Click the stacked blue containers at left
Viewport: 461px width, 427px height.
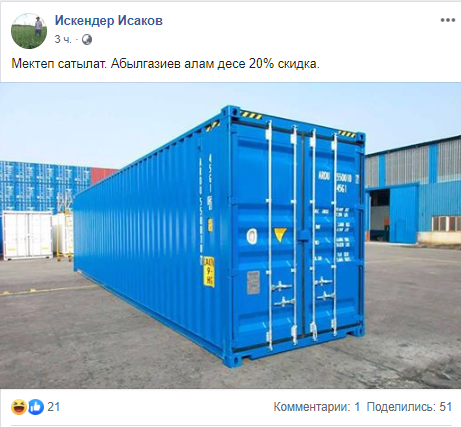coord(45,187)
